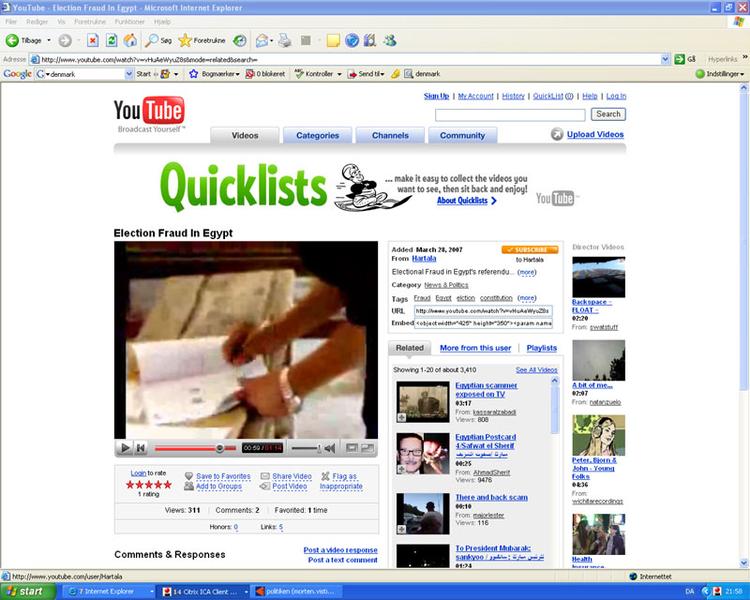Screen dimensions: 750x600
Task: Open the Filer menu
Action: point(11,22)
